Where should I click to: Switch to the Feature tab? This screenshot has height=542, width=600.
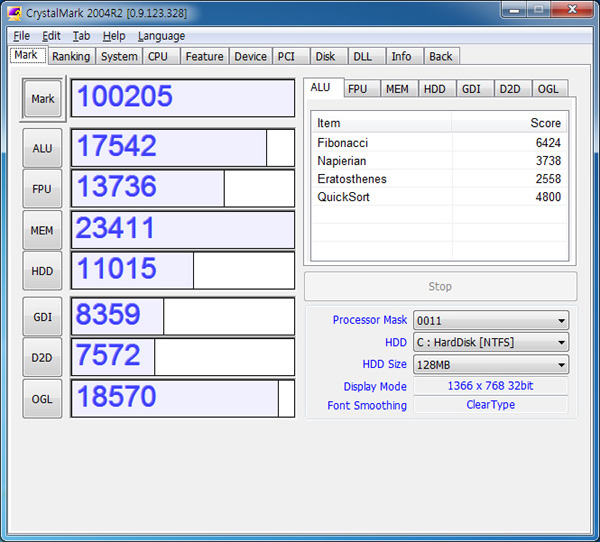coord(204,56)
